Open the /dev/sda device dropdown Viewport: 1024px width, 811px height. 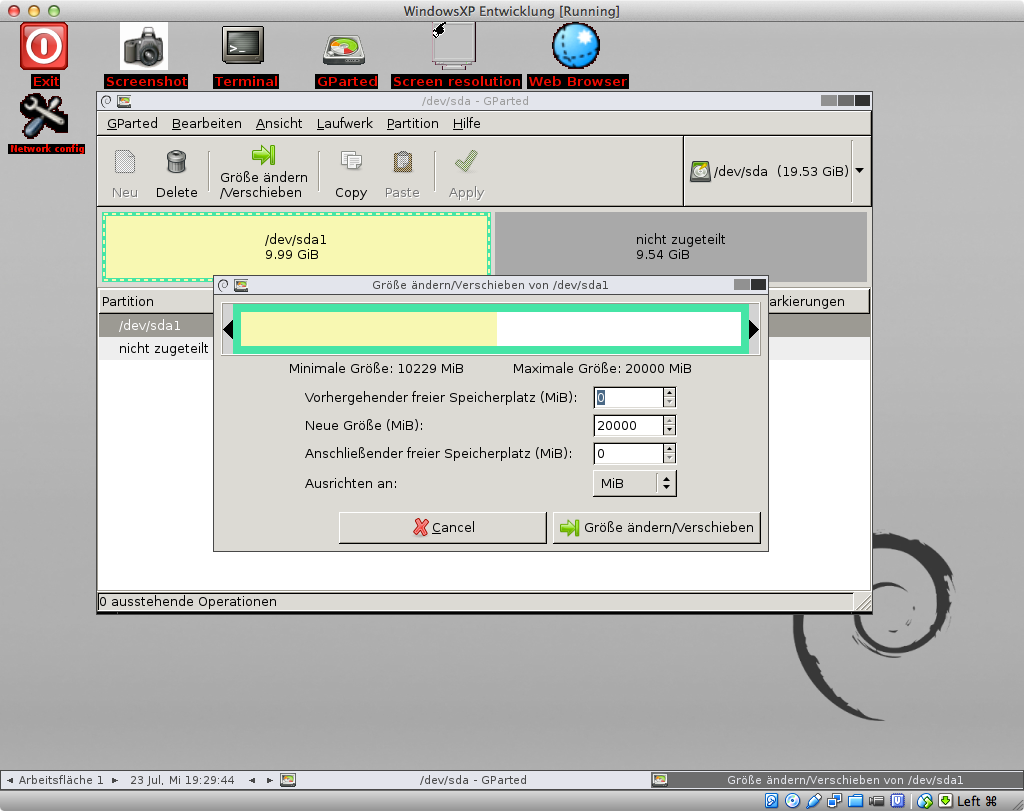[x=859, y=171]
